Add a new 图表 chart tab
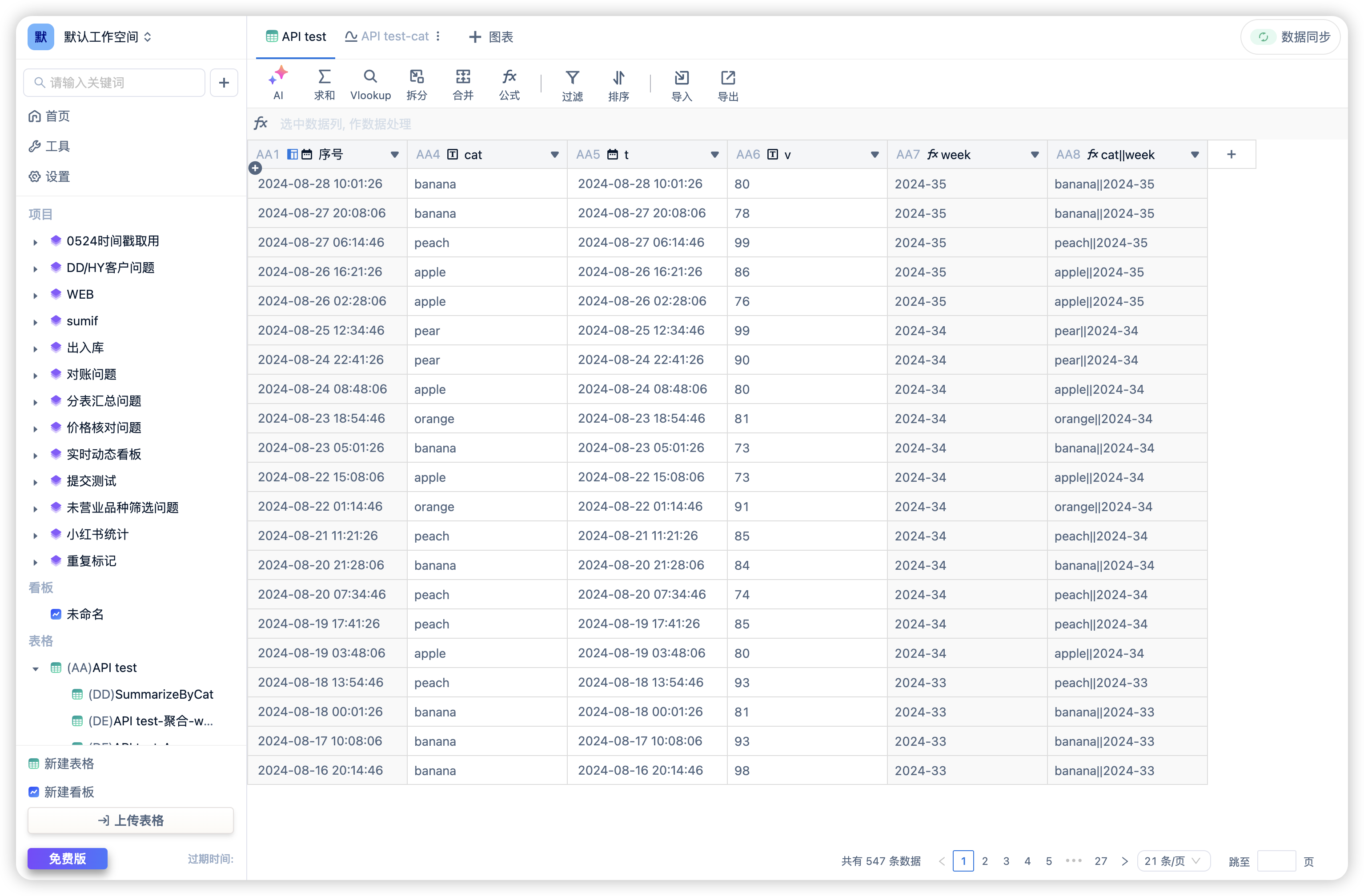Screen dimensions: 1364x896 pyautogui.click(x=491, y=37)
